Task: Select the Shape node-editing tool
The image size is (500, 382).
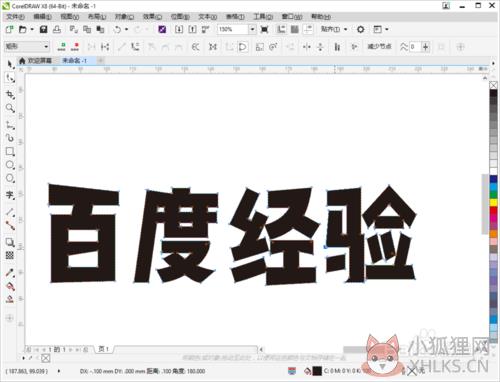Action: pyautogui.click(x=10, y=78)
